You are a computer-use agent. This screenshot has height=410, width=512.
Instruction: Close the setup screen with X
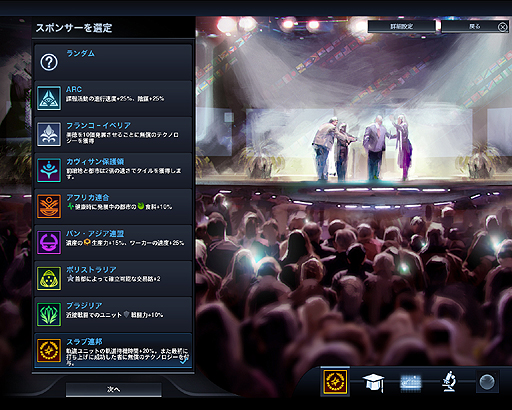coord(502,27)
